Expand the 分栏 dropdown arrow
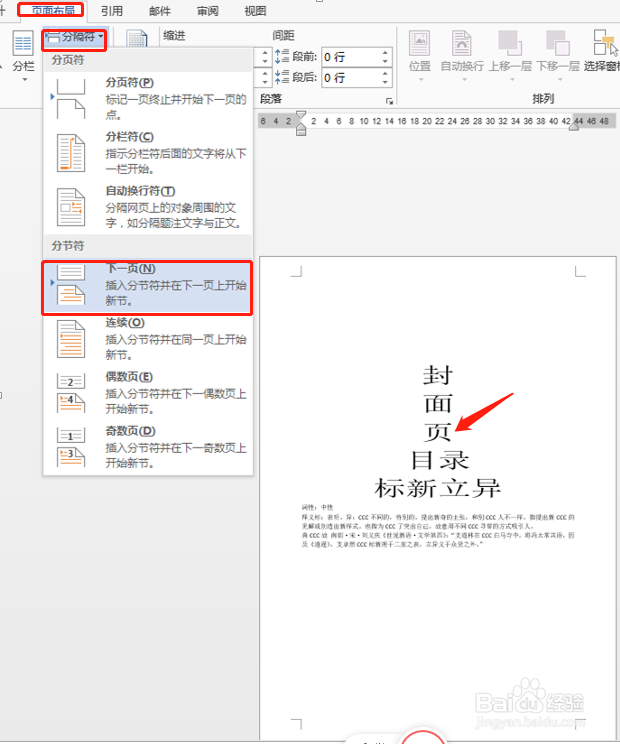Image resolution: width=620 pixels, height=744 pixels. (24, 80)
